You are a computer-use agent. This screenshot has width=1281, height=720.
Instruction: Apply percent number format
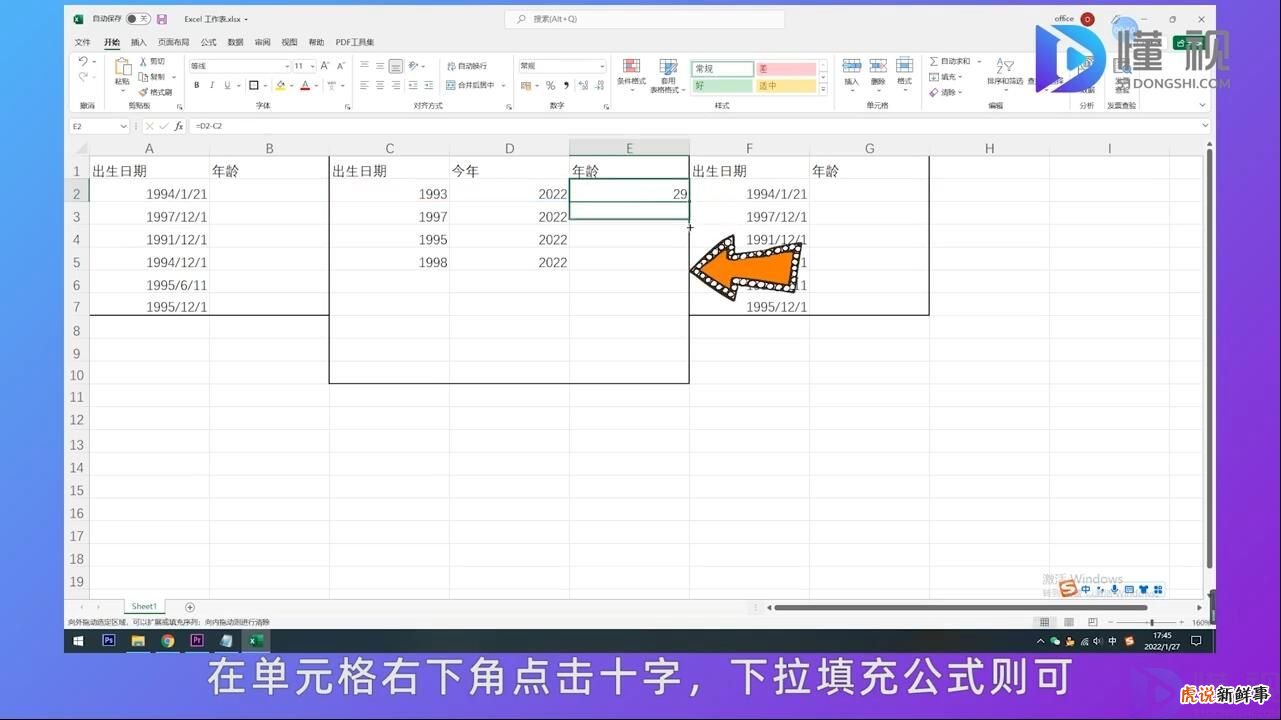click(550, 84)
